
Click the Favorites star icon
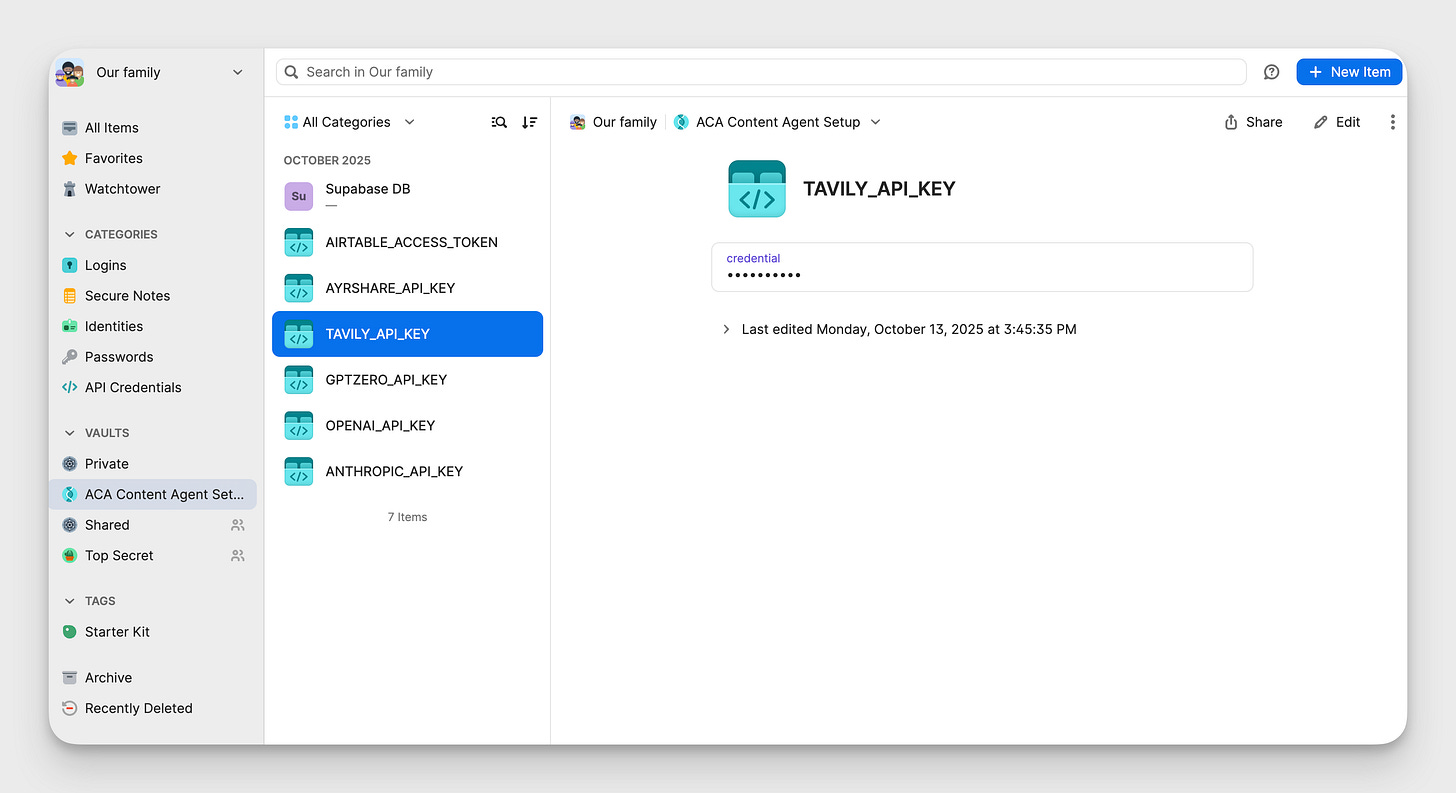(x=69, y=158)
